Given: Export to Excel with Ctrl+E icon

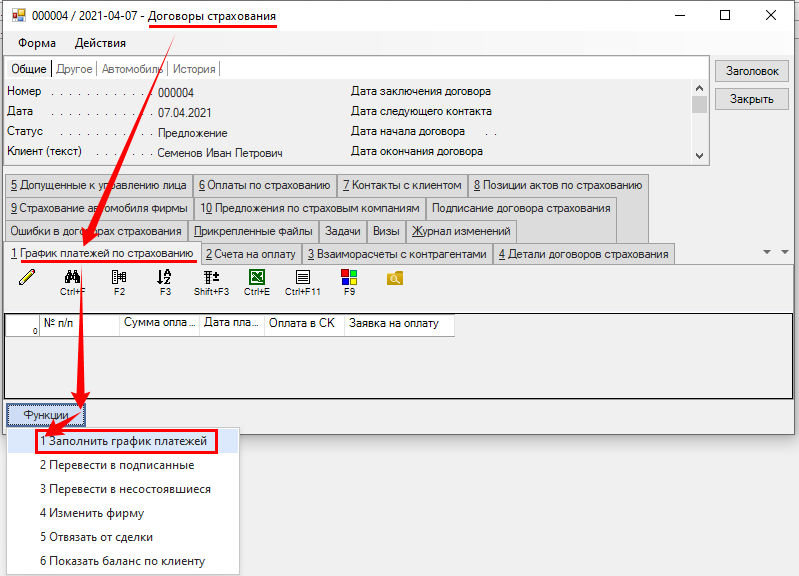Looking at the screenshot, I should [257, 277].
